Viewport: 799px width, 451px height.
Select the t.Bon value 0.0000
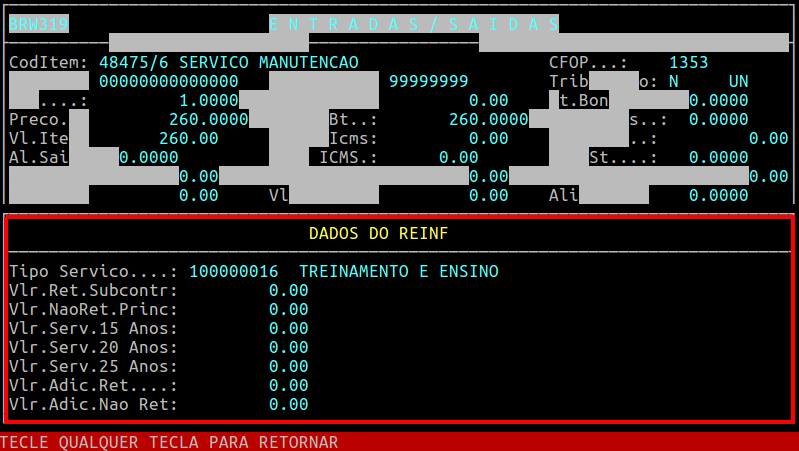[718, 100]
